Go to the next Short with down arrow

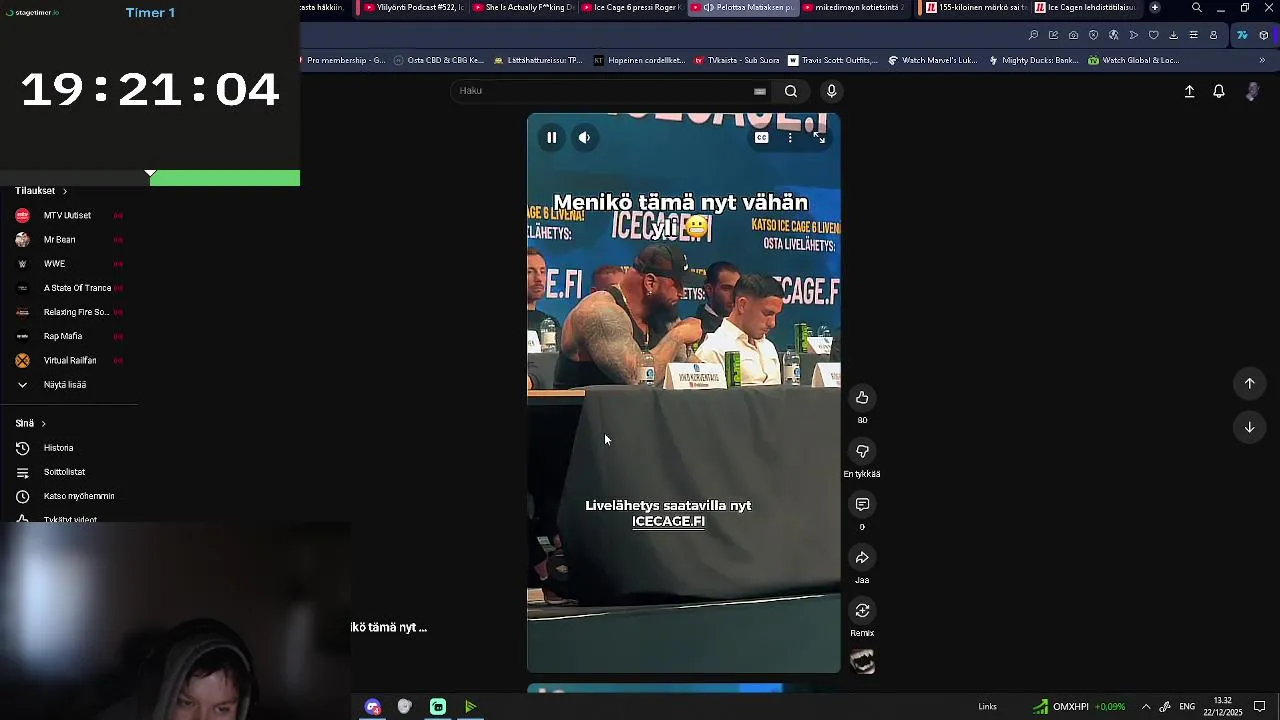pos(1249,427)
